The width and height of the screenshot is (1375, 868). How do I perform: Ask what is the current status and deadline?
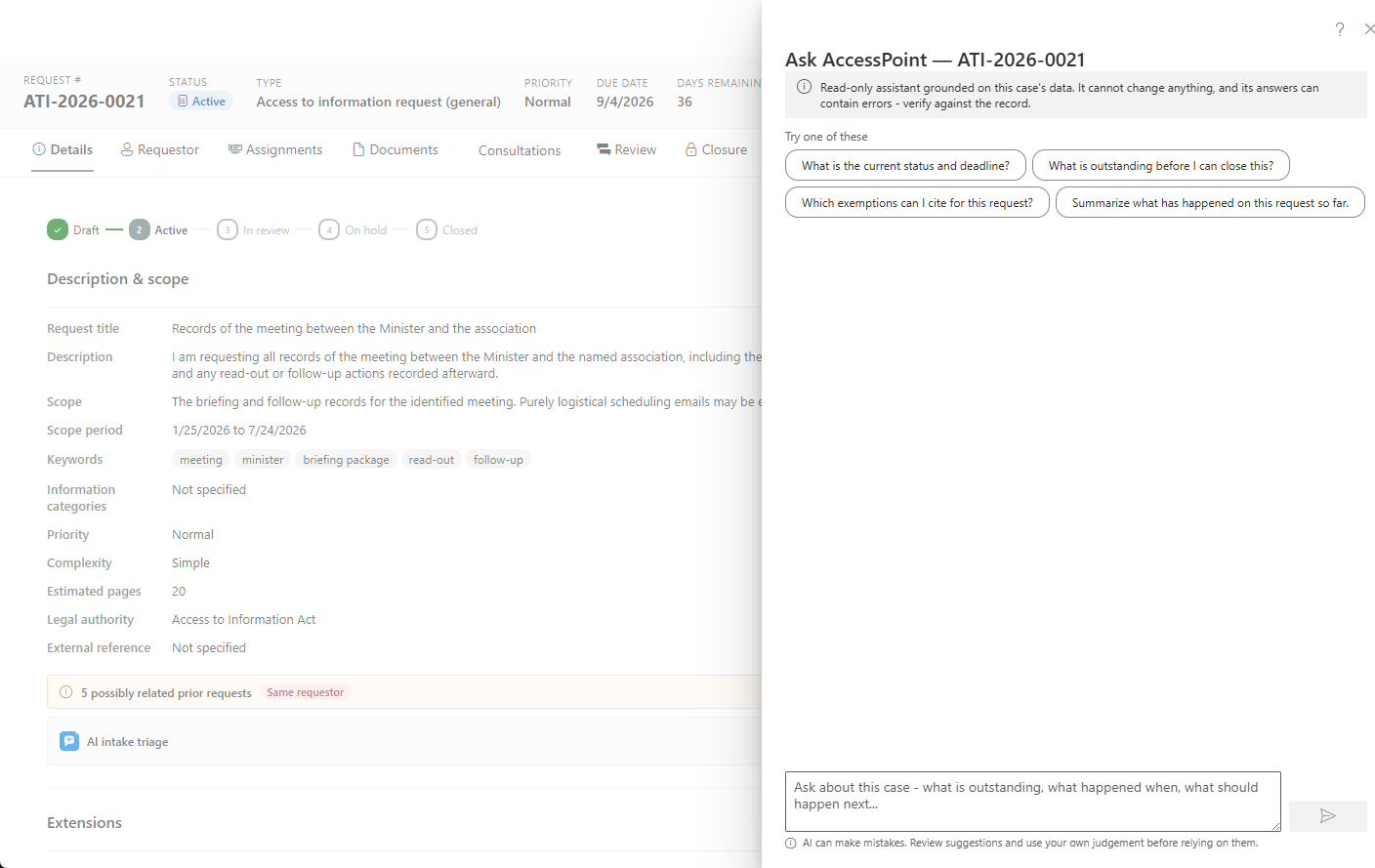coord(905,165)
